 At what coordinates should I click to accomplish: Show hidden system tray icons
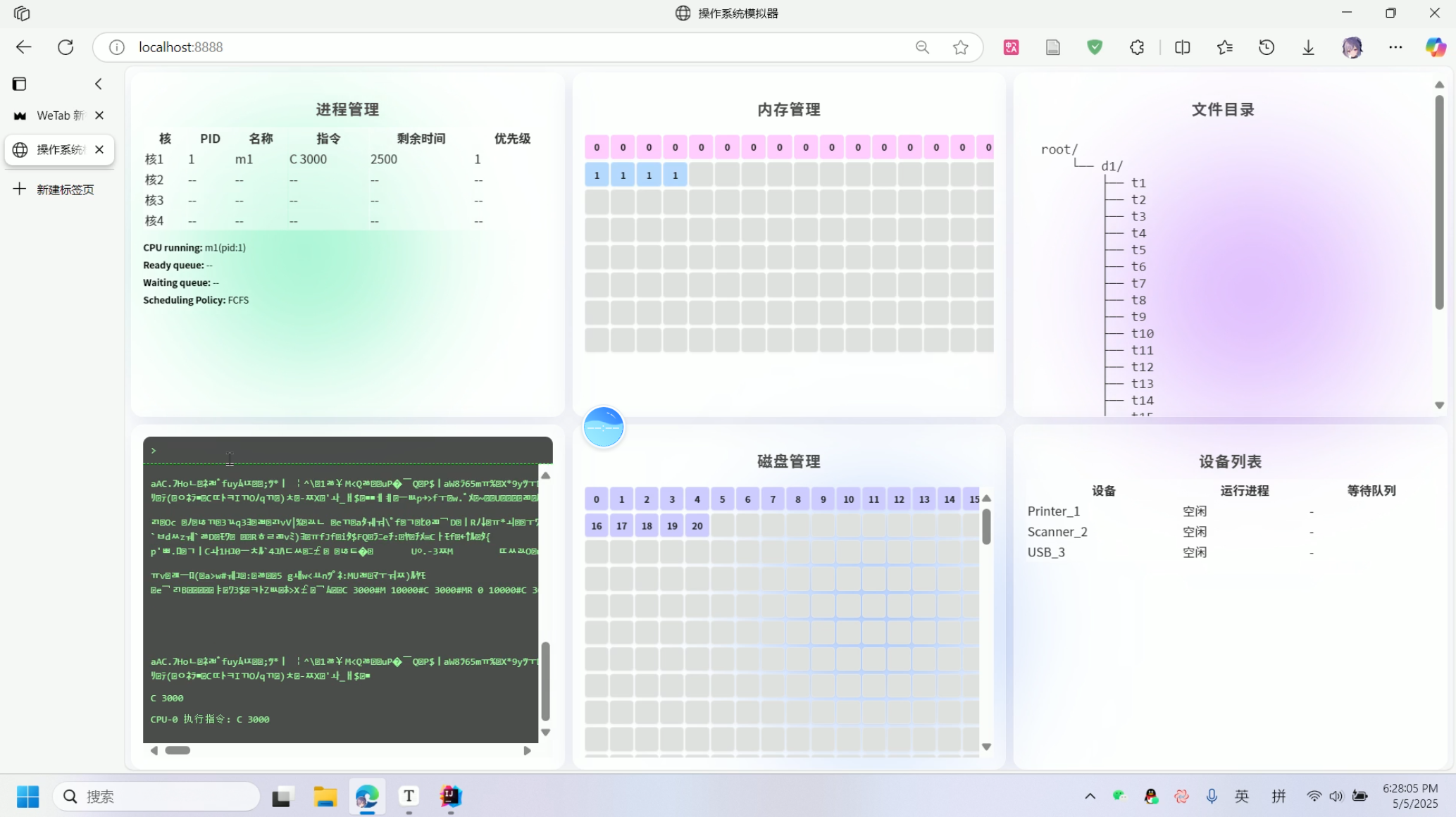pyautogui.click(x=1090, y=797)
